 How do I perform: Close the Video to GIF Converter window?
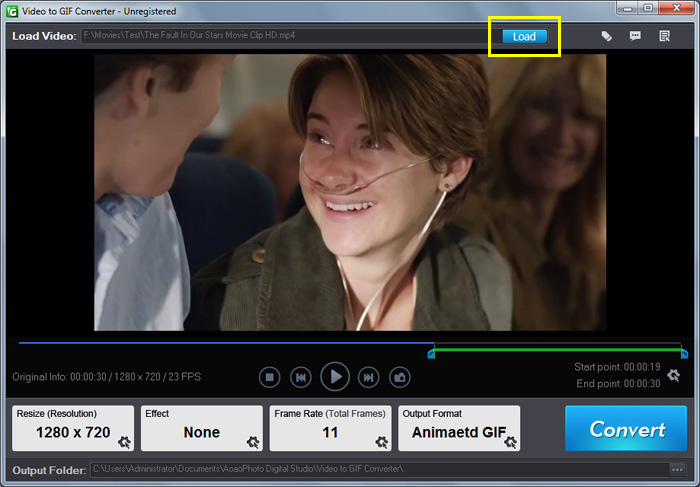point(676,8)
